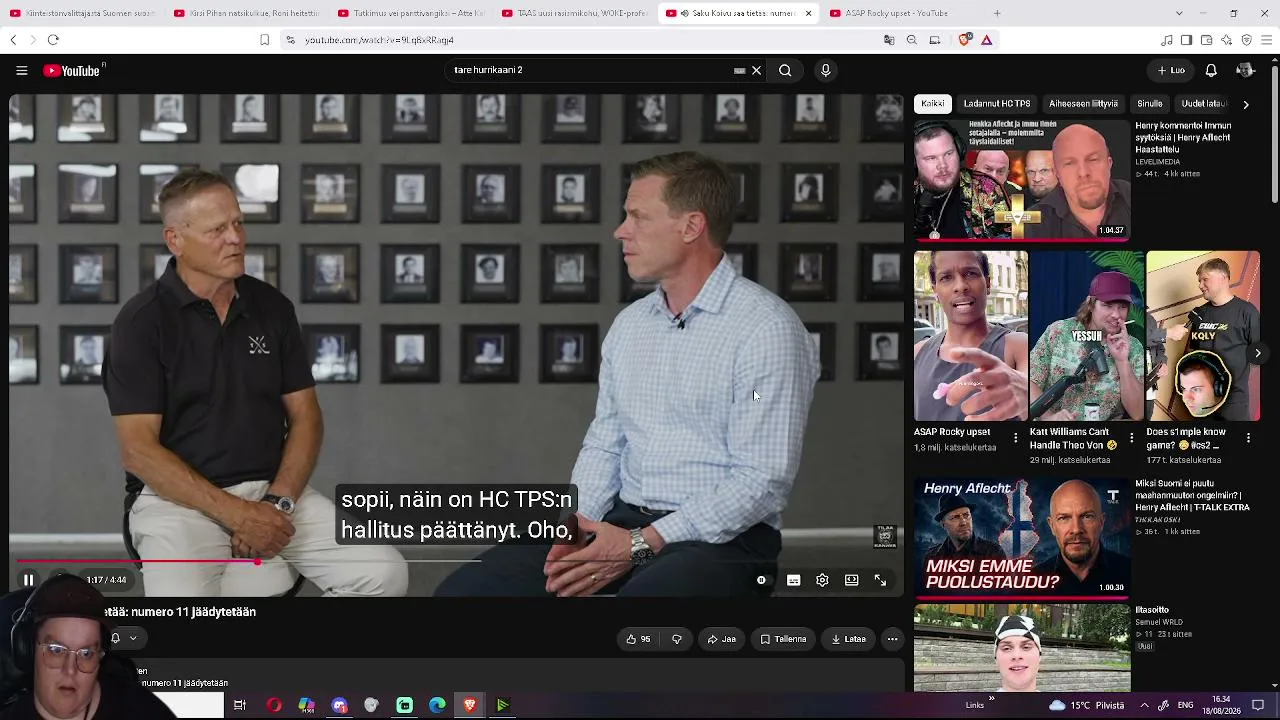Select the Sinulle filter chip

pos(1150,104)
